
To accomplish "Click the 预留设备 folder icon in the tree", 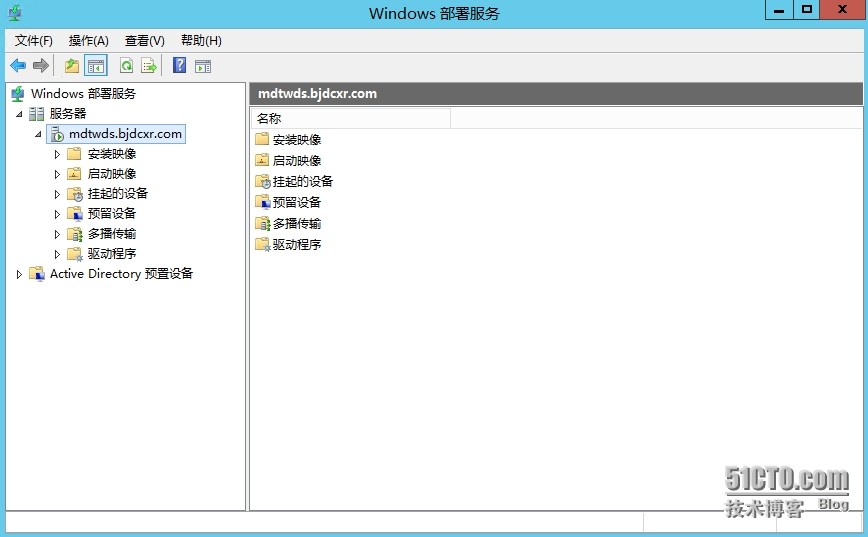I will click(x=75, y=214).
